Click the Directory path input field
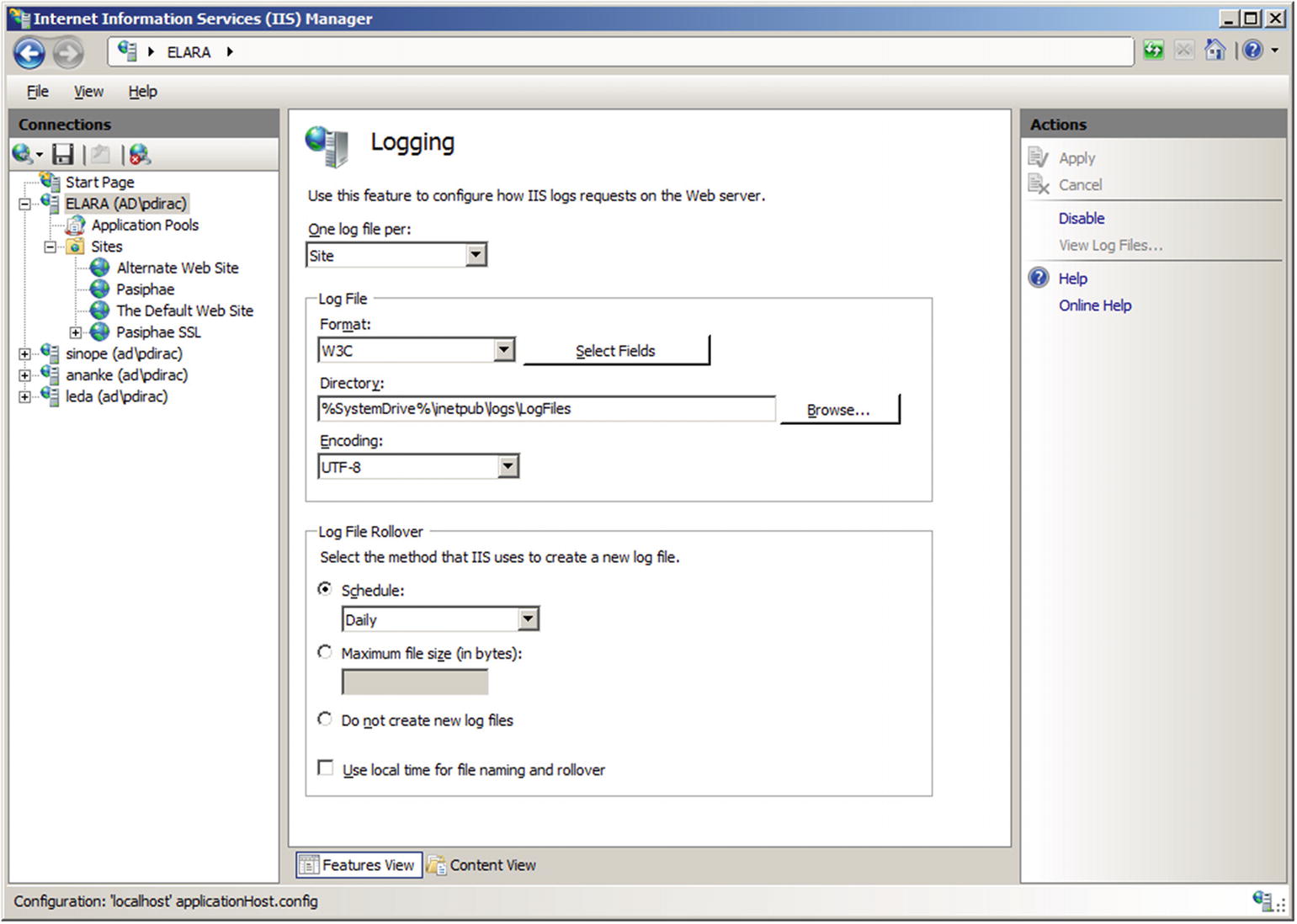Screen dimensions: 1297x924 (546, 408)
